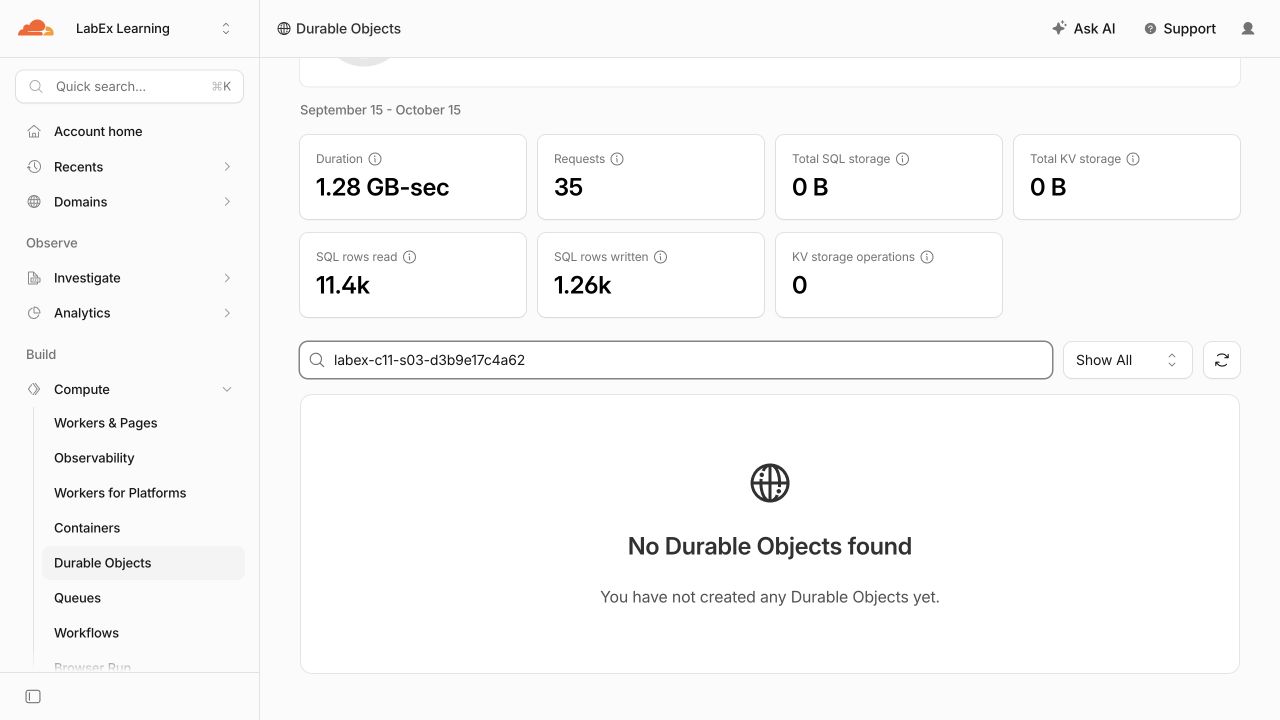1280x720 pixels.
Task: Expand the Domains chevron
Action: (x=227, y=201)
